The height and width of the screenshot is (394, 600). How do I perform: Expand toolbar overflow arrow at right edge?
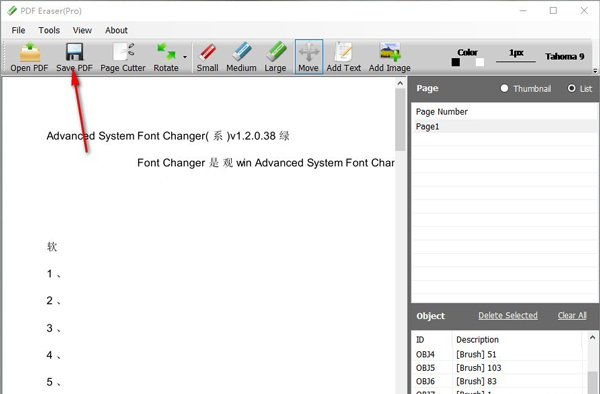pyautogui.click(x=595, y=71)
